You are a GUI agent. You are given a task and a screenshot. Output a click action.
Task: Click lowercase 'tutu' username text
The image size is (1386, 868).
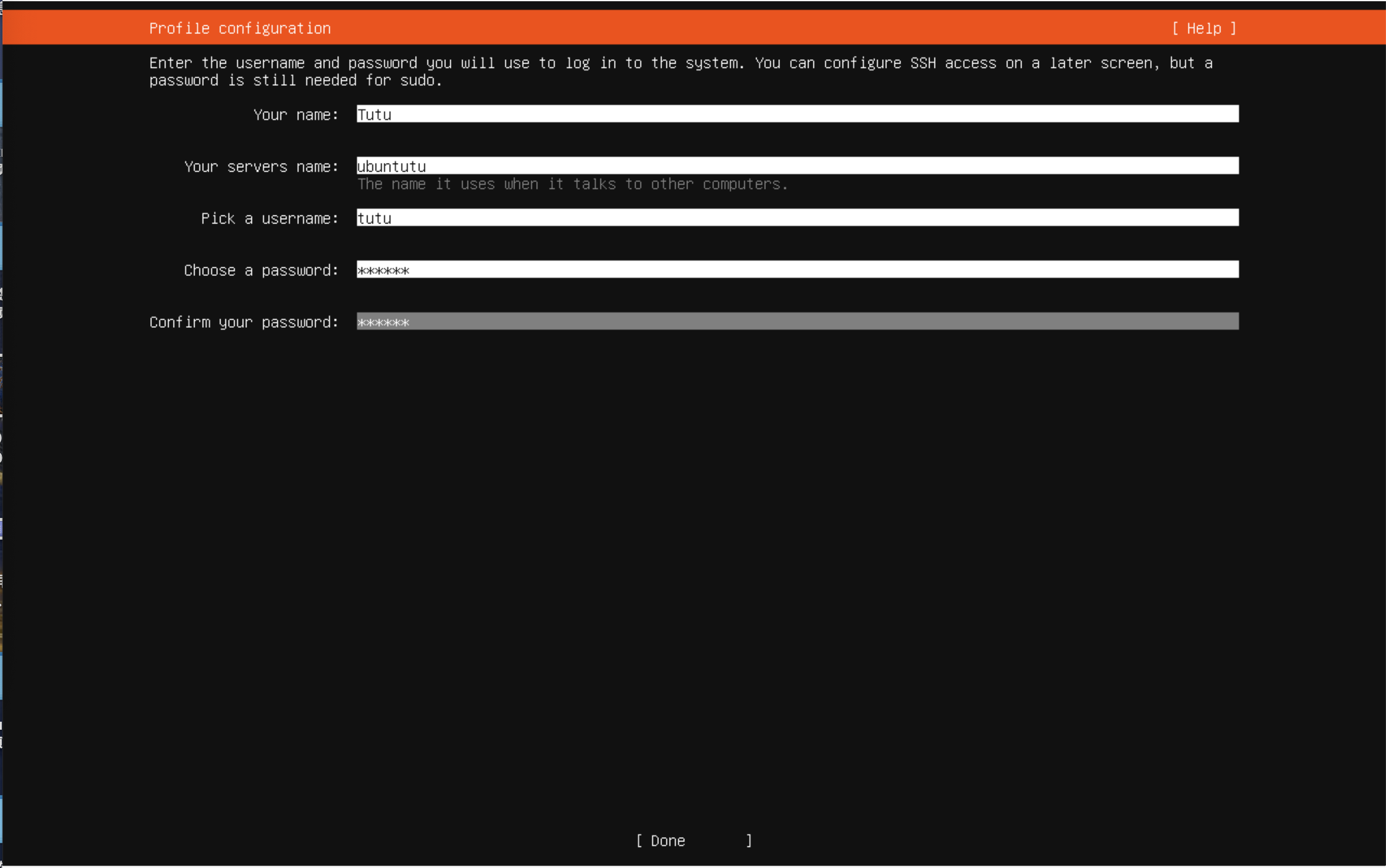(x=374, y=219)
